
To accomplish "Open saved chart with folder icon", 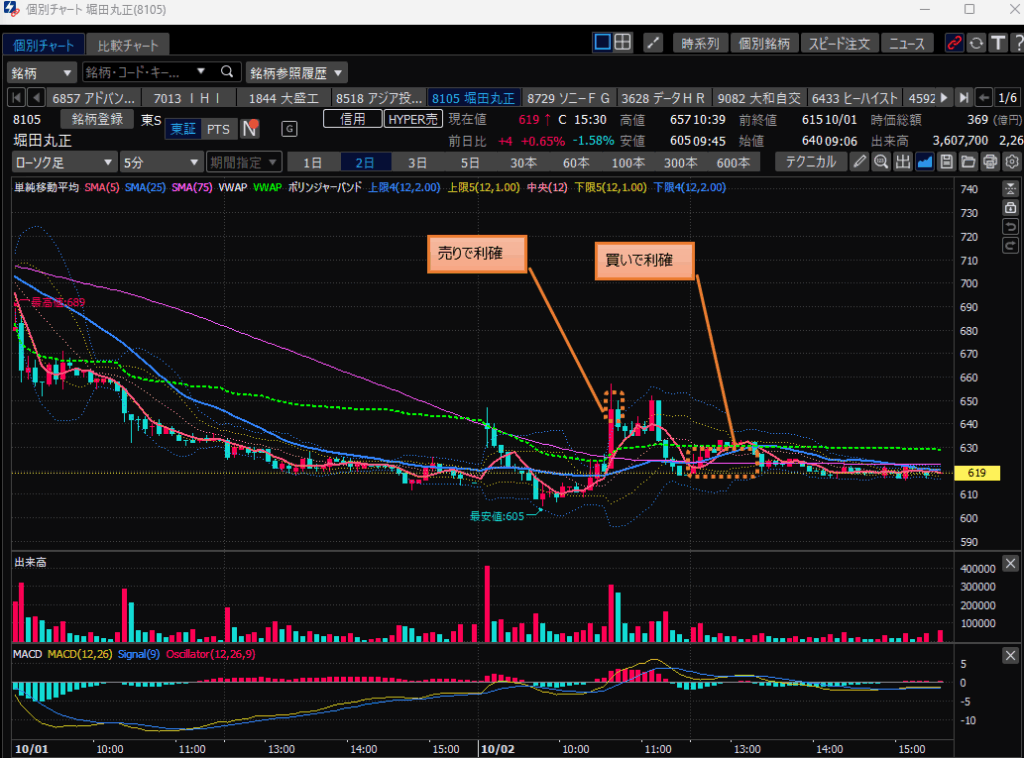I will (968, 162).
